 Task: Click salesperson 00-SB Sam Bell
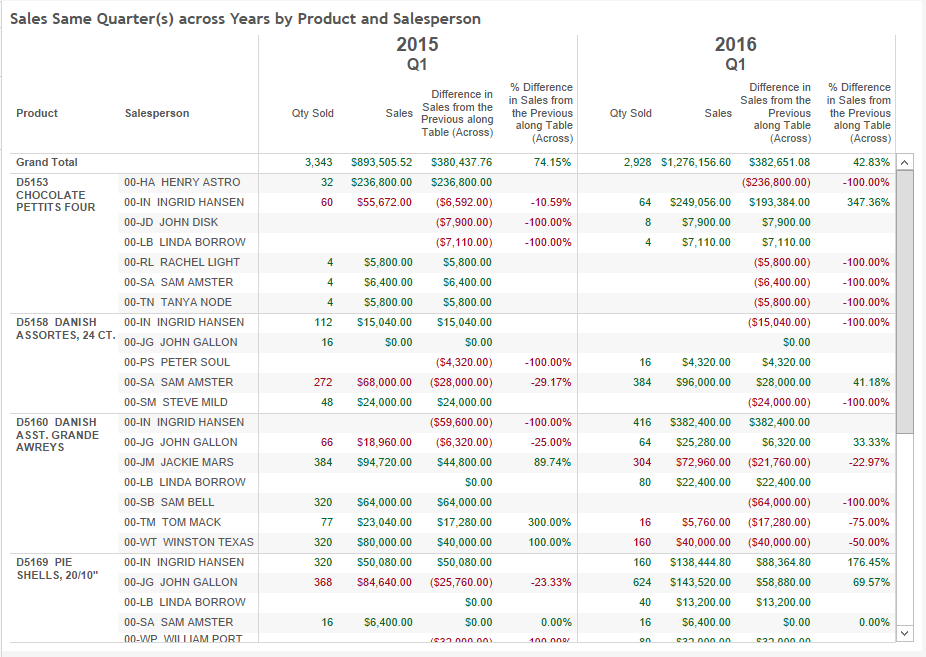[169, 502]
